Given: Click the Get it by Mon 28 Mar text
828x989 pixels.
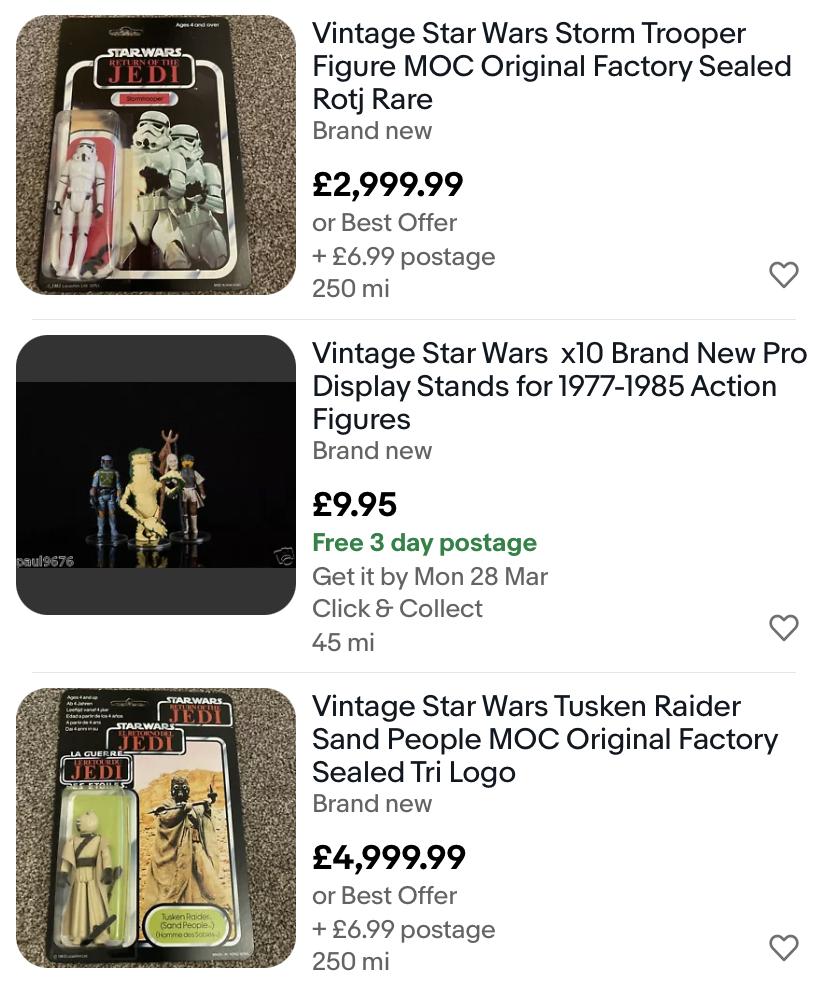Looking at the screenshot, I should [x=430, y=576].
